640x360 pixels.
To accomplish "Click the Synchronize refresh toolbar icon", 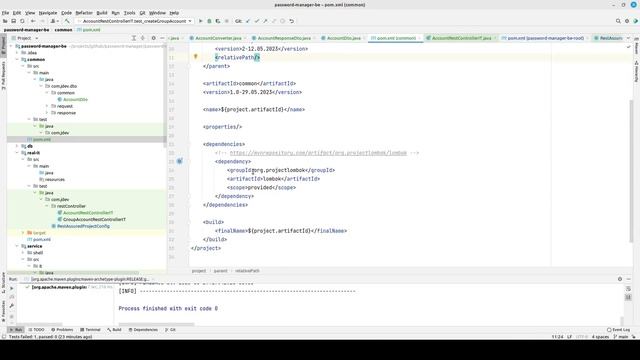I will pyautogui.click(x=22, y=21).
